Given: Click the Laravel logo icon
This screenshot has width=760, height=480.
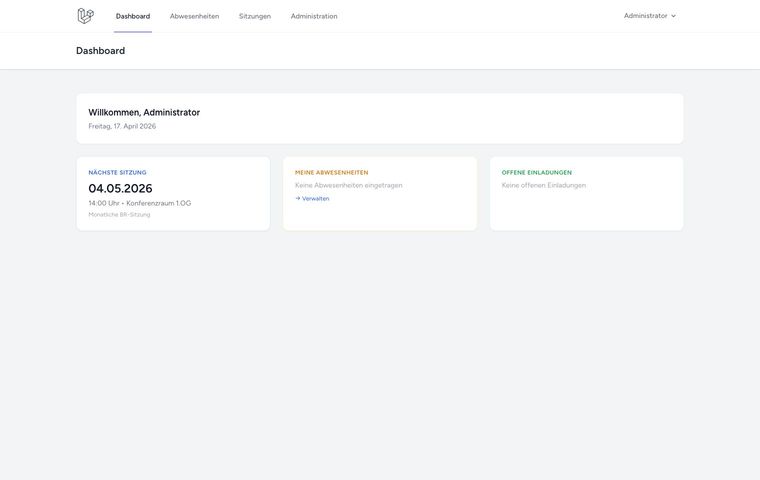Looking at the screenshot, I should 85,16.
